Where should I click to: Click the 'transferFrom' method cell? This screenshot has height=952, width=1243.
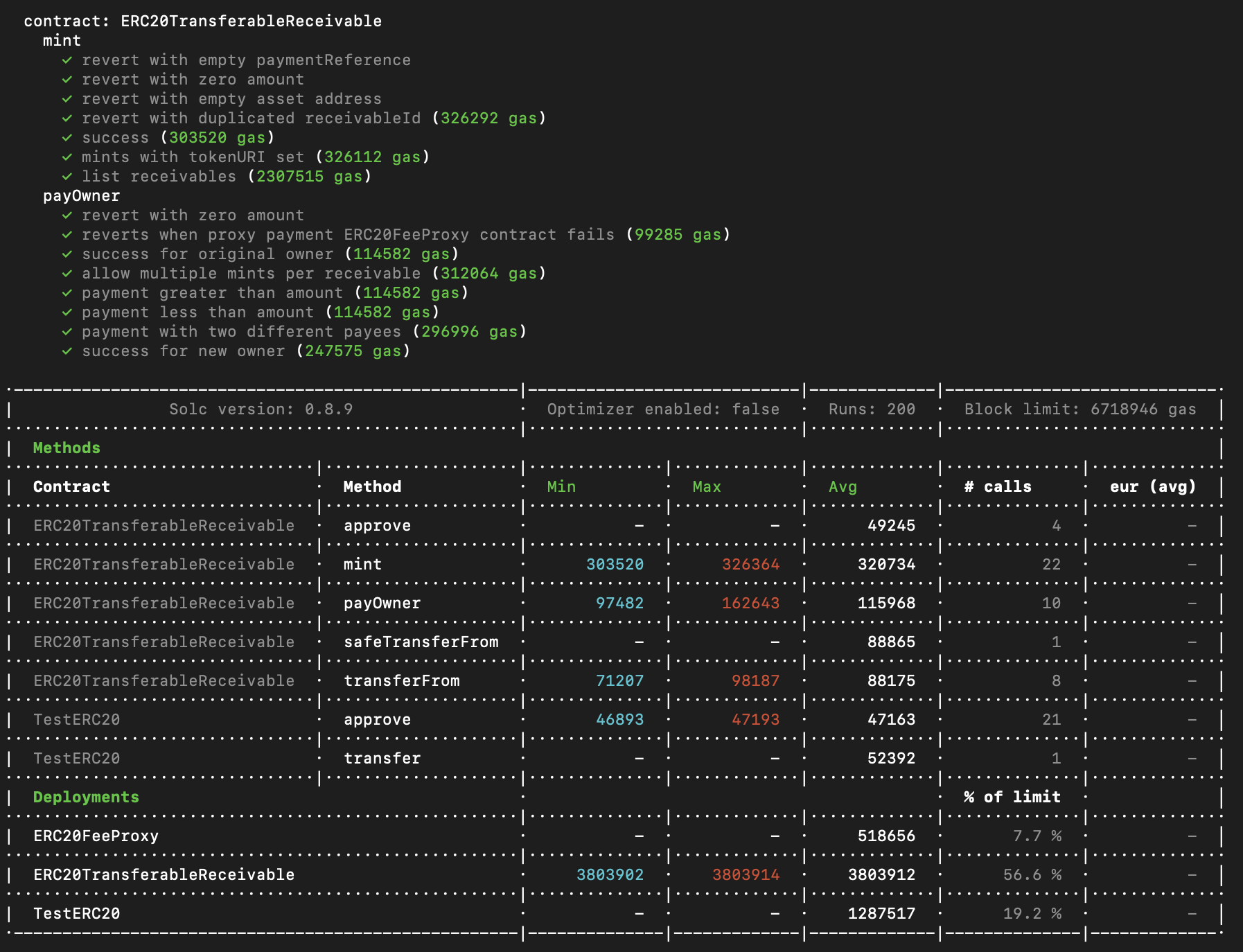click(x=401, y=681)
